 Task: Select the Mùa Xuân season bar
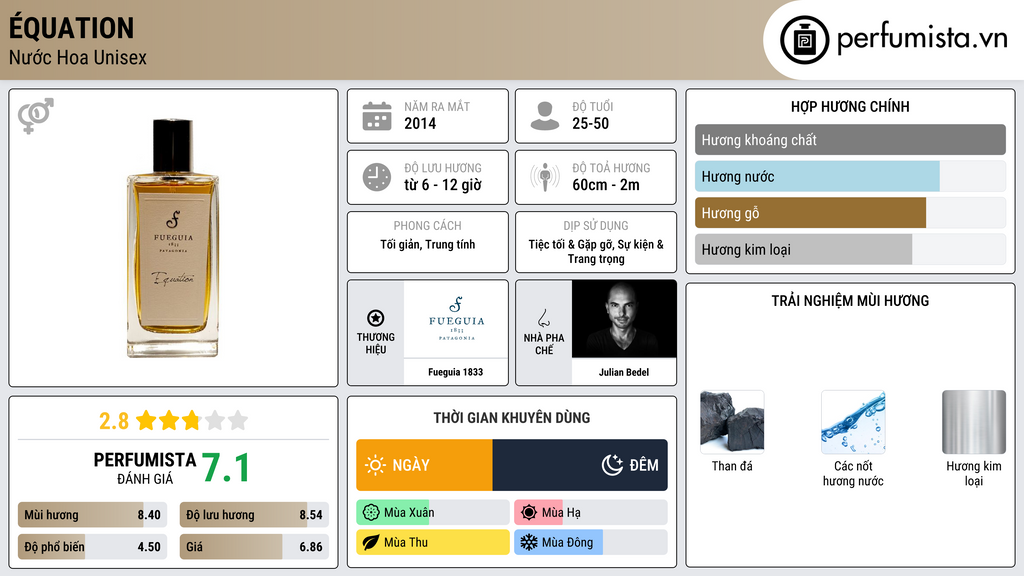433,513
